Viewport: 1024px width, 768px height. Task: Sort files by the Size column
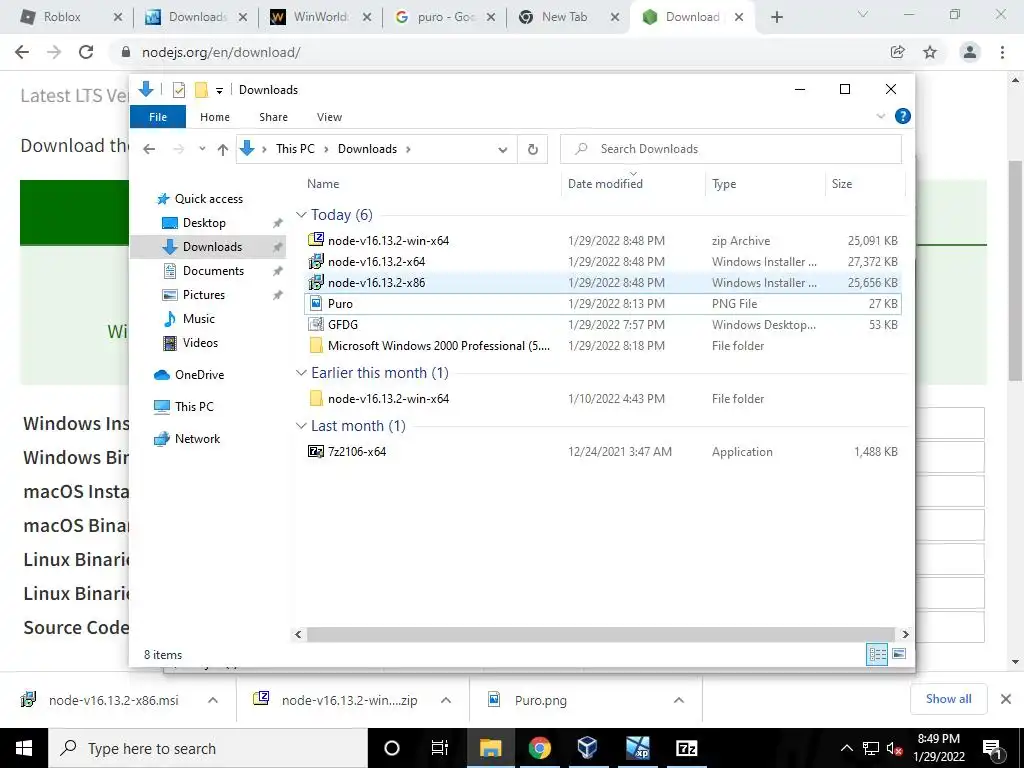[x=842, y=184]
